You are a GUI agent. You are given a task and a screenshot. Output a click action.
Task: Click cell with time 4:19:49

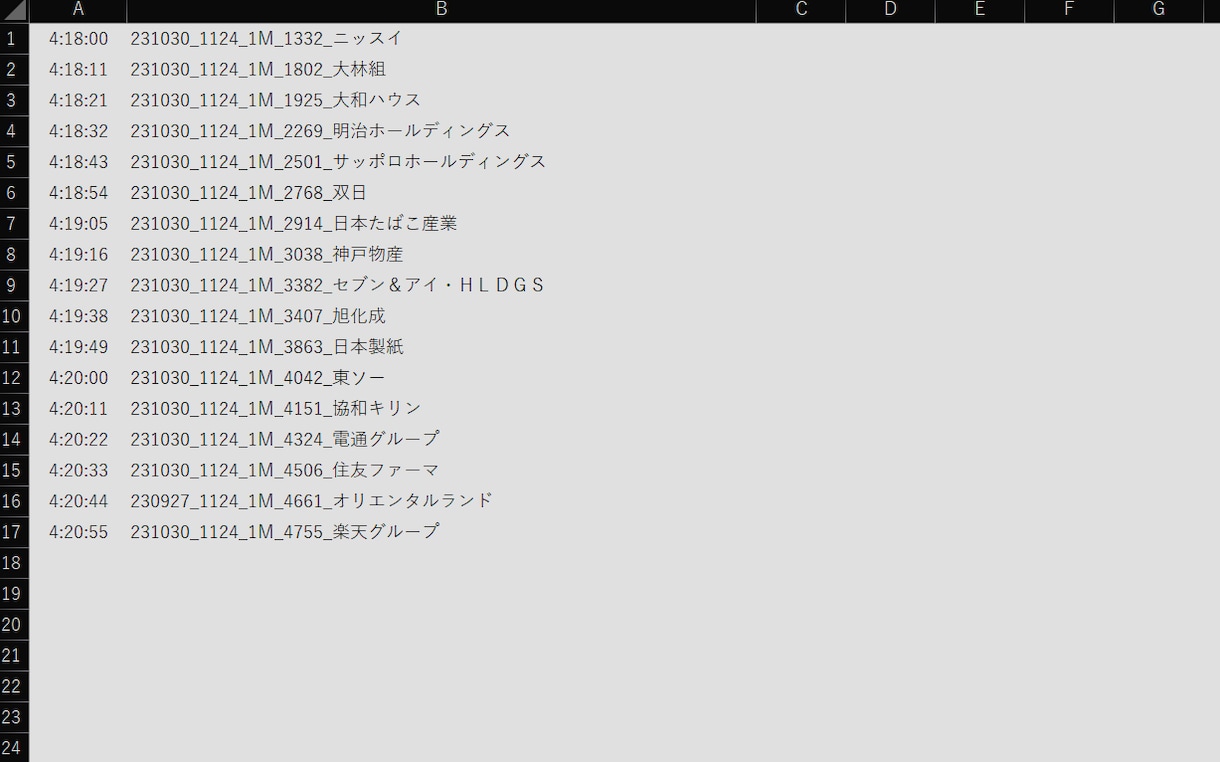pyautogui.click(x=78, y=347)
